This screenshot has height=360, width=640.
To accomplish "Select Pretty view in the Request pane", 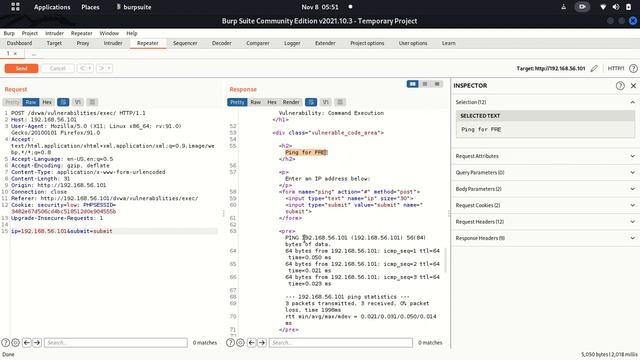I will pyautogui.click(x=12, y=102).
